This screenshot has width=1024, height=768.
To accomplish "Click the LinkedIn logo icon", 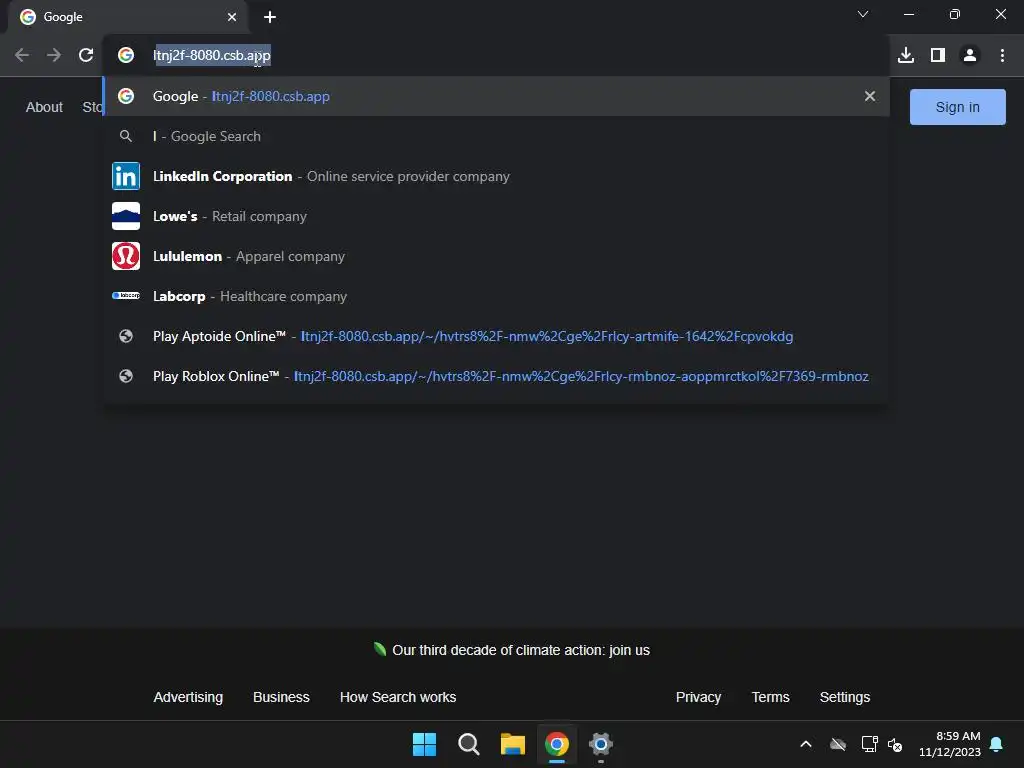I will 126,176.
